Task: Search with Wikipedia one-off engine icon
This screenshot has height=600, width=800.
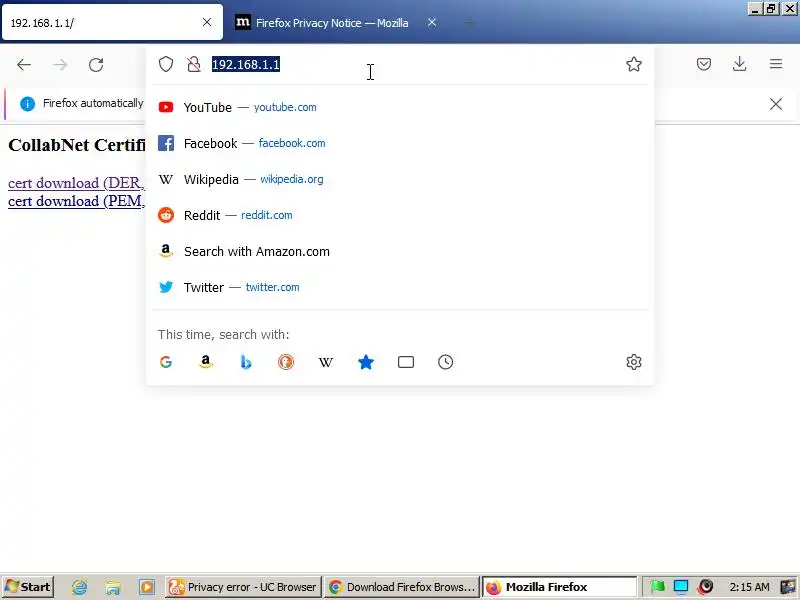Action: (x=326, y=362)
